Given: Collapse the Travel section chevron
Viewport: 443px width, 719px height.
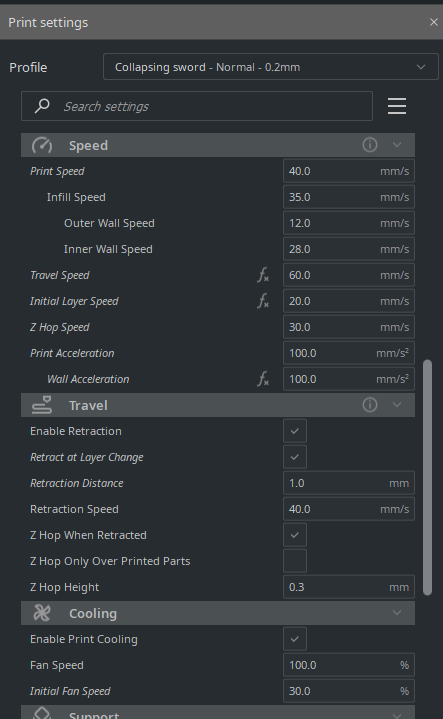Looking at the screenshot, I should pos(397,405).
